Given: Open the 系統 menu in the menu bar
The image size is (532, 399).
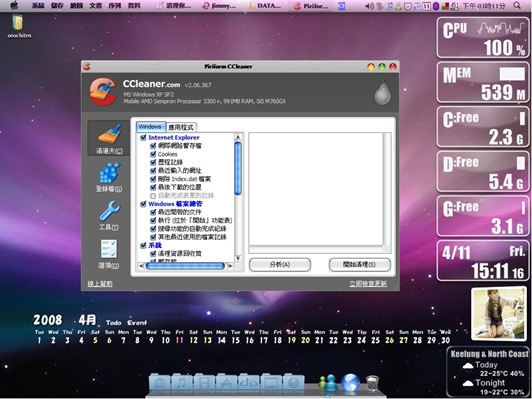Looking at the screenshot, I should [x=38, y=6].
